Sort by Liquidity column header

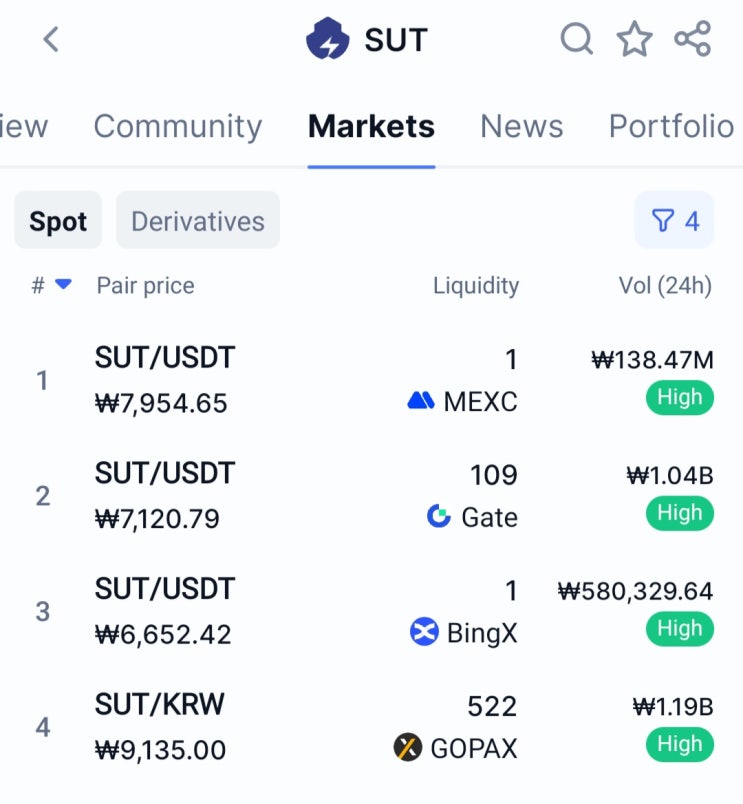tap(476, 286)
